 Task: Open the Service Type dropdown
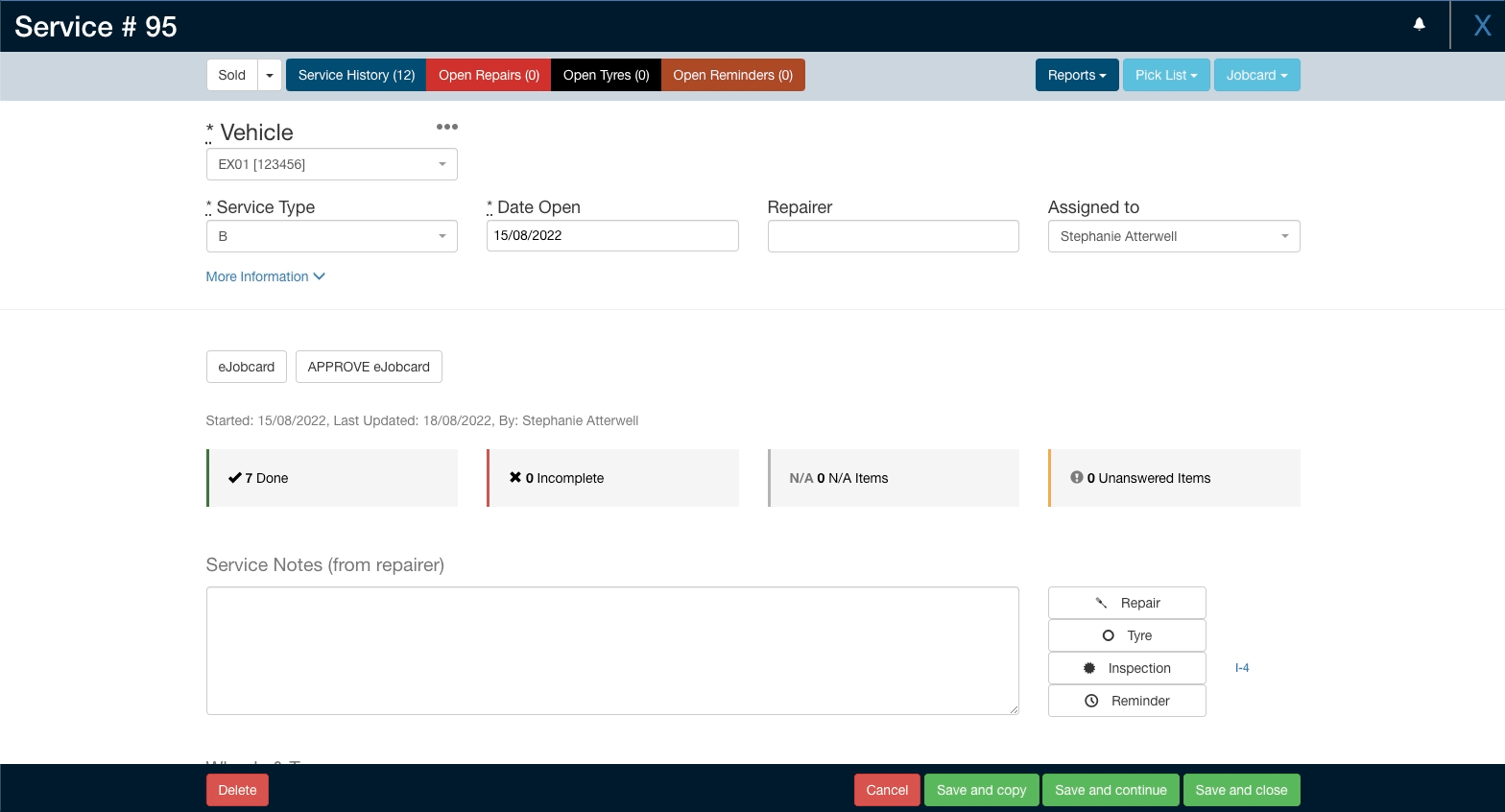[331, 236]
